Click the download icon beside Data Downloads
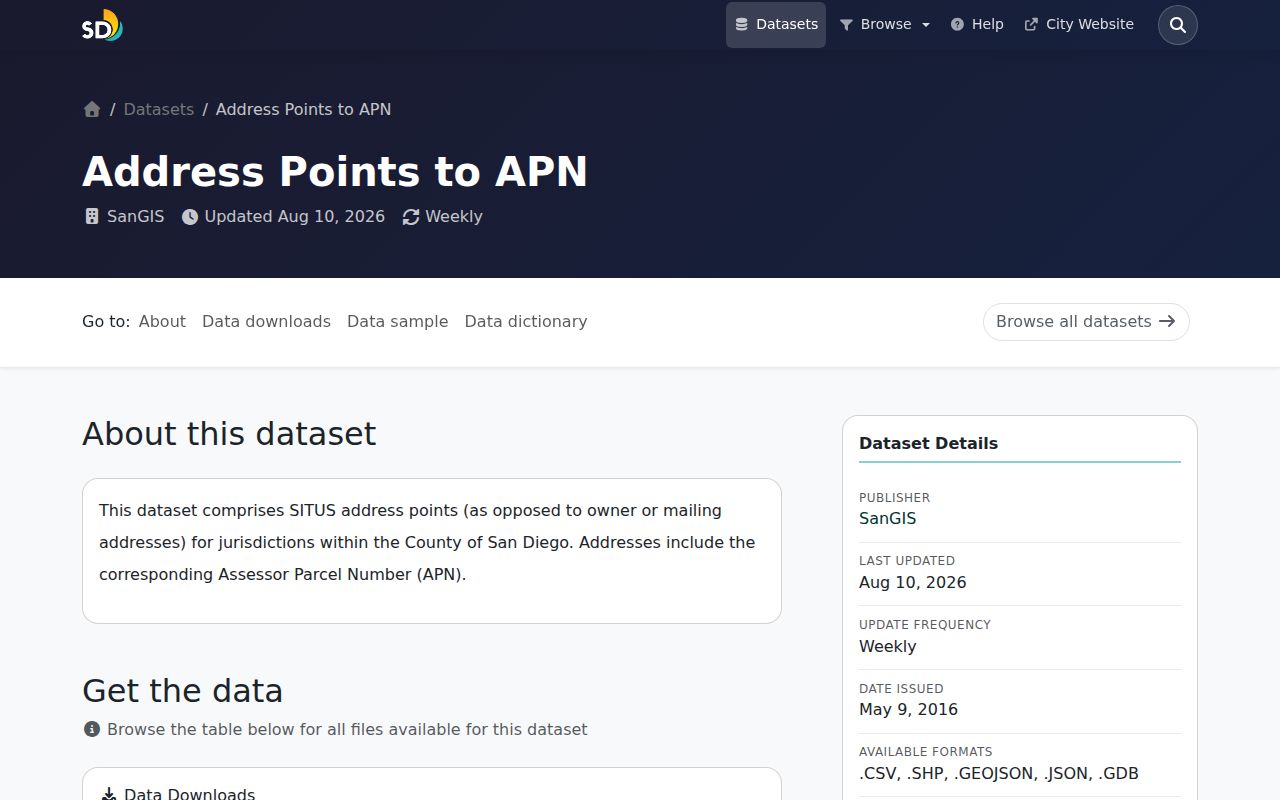This screenshot has height=800, width=1280. 109,794
